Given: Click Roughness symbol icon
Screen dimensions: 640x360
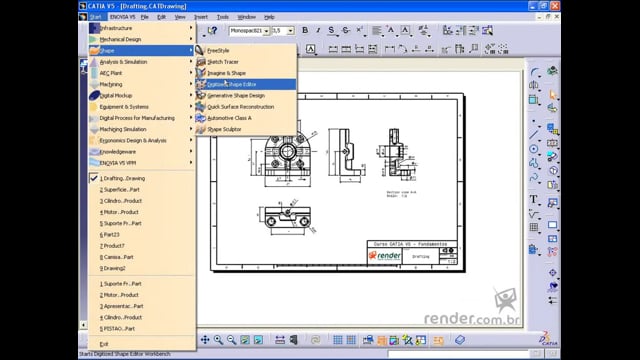Looking at the screenshot, I should pyautogui.click(x=533, y=213).
